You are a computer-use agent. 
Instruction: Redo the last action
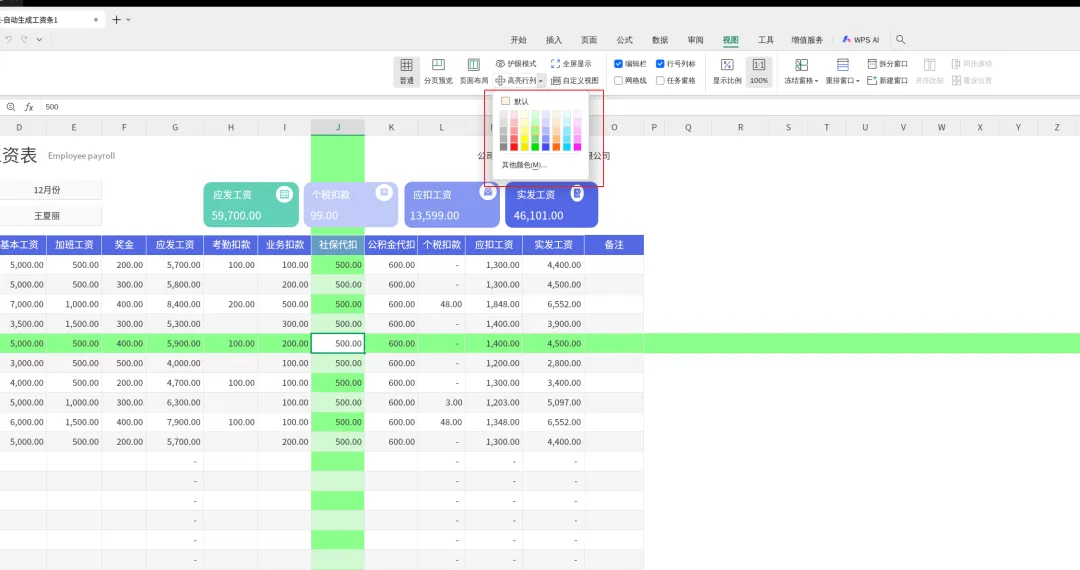[x=24, y=39]
